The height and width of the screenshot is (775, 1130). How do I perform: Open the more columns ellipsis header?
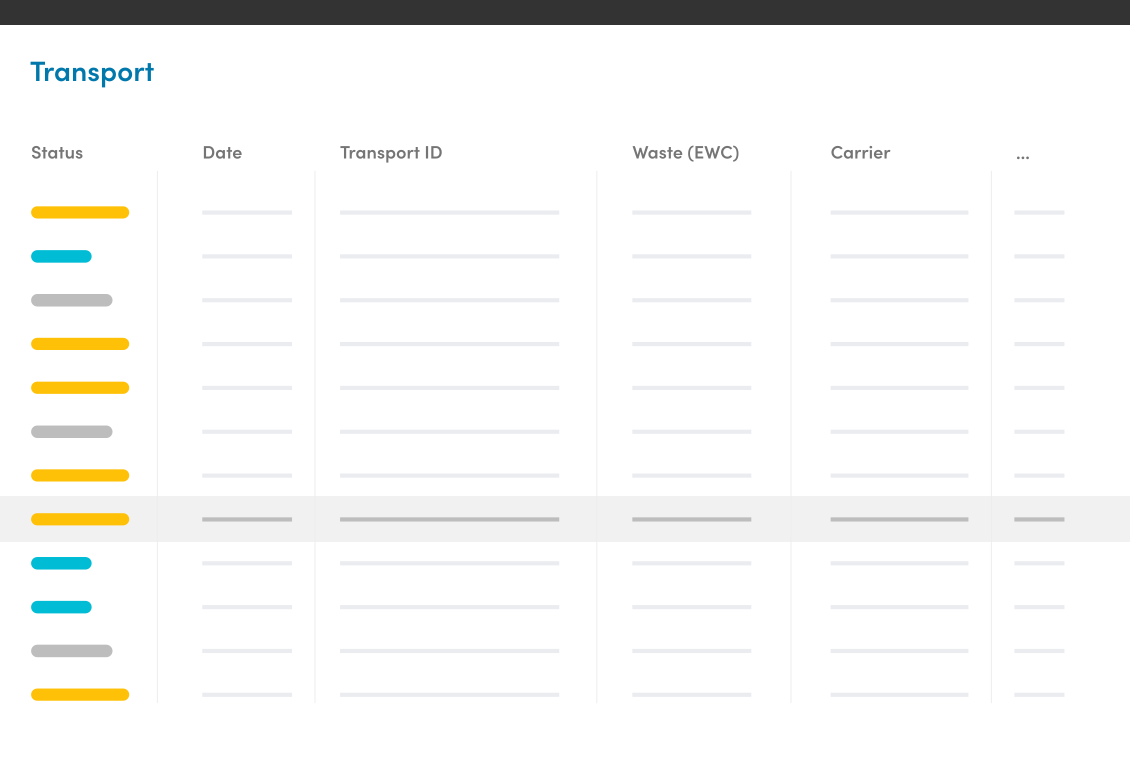(1023, 156)
